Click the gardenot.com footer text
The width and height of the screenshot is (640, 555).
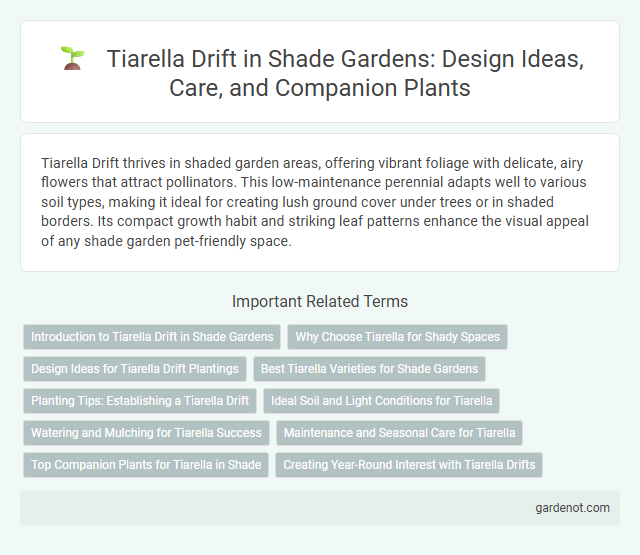click(x=572, y=508)
